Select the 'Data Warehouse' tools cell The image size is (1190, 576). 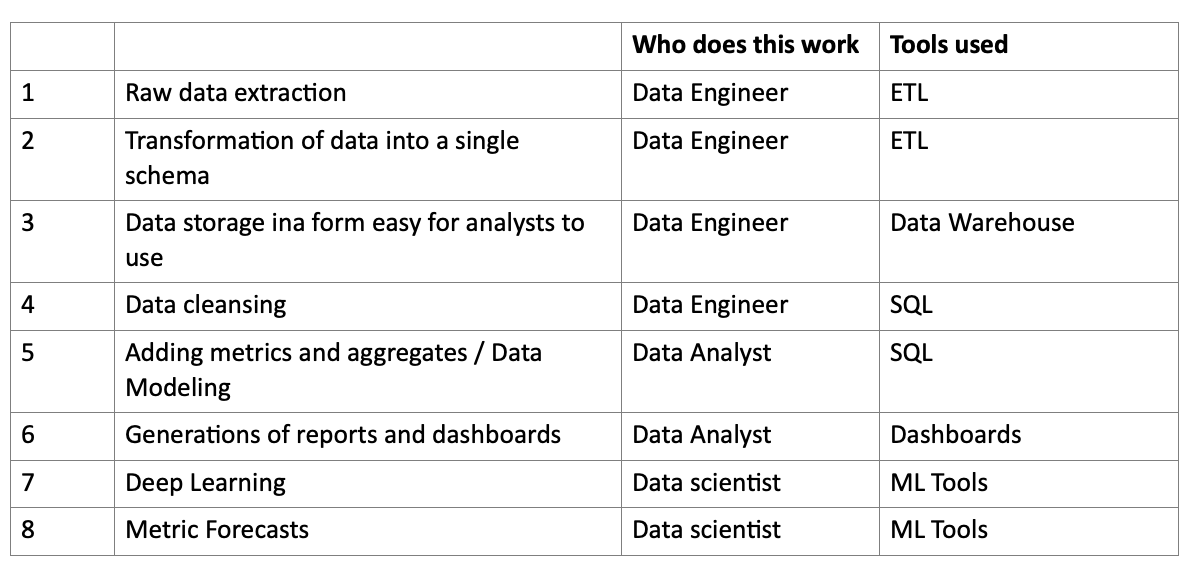pos(1028,241)
